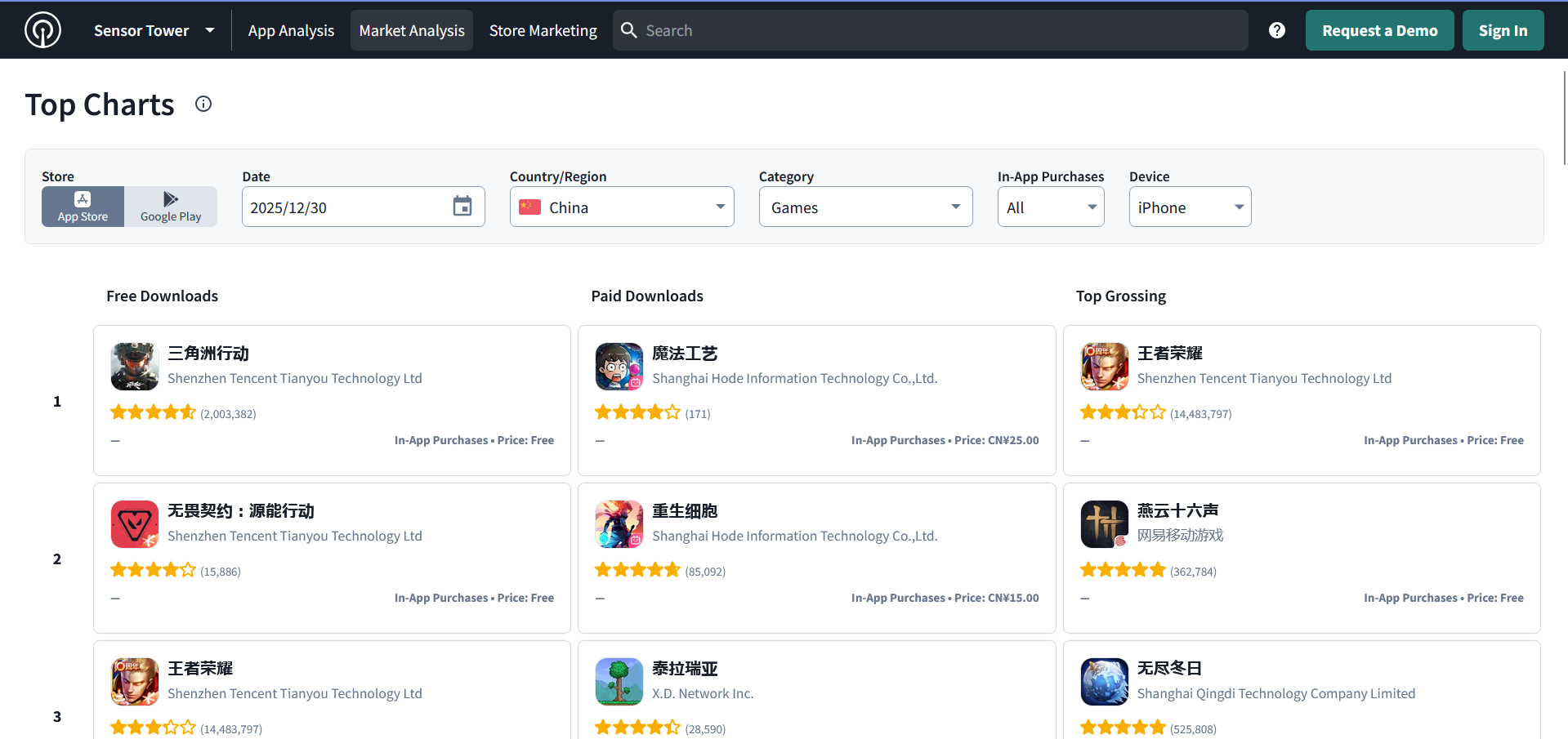Click the page vertical scrollbar
Screen dimensions: 1568x739
point(1564,118)
